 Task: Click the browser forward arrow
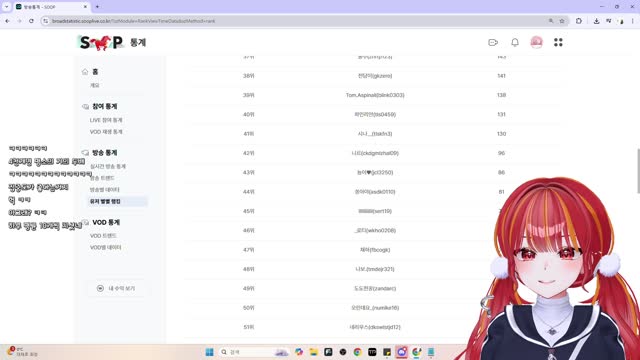pyautogui.click(x=19, y=21)
